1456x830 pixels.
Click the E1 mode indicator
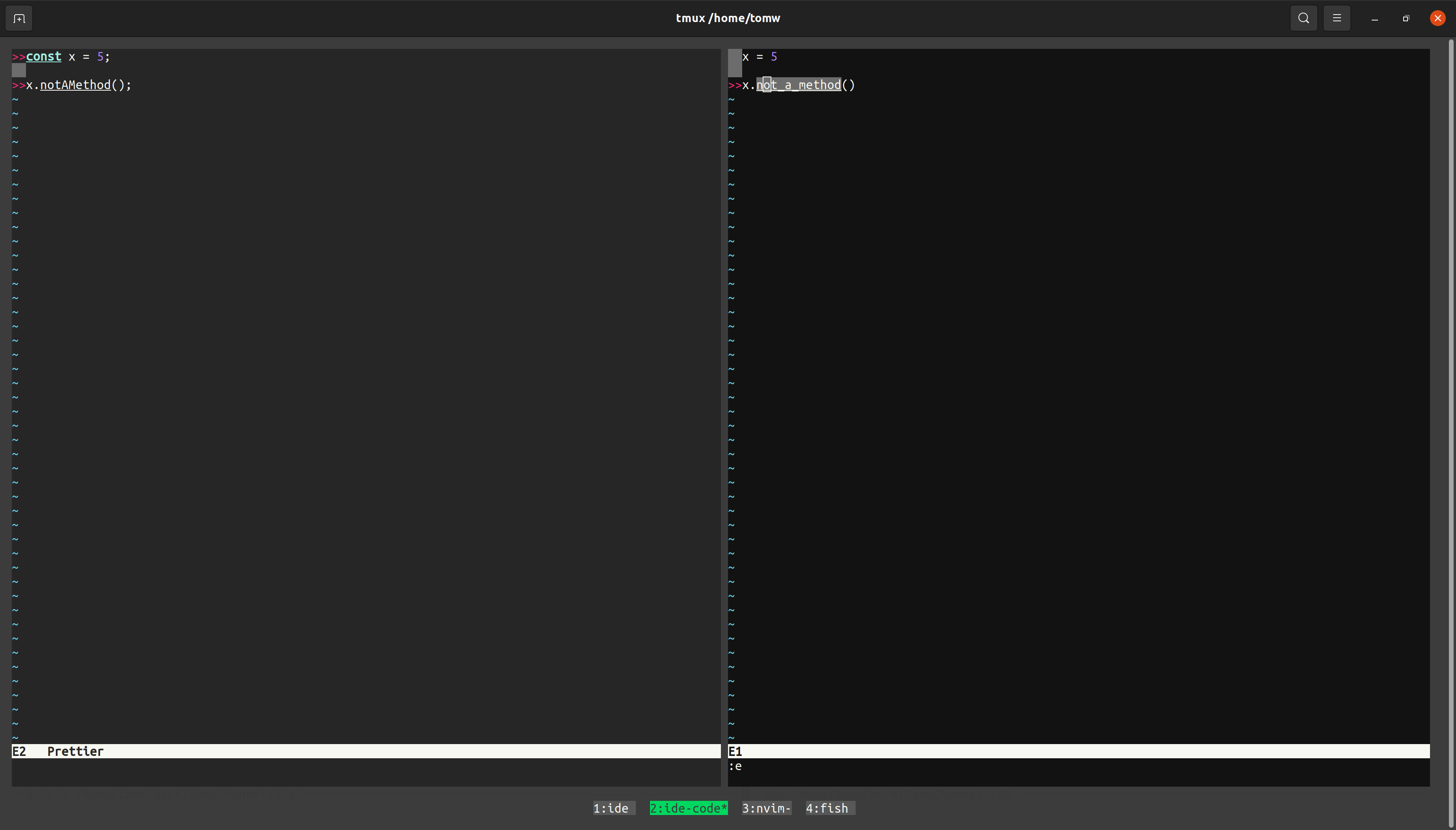[x=735, y=751]
